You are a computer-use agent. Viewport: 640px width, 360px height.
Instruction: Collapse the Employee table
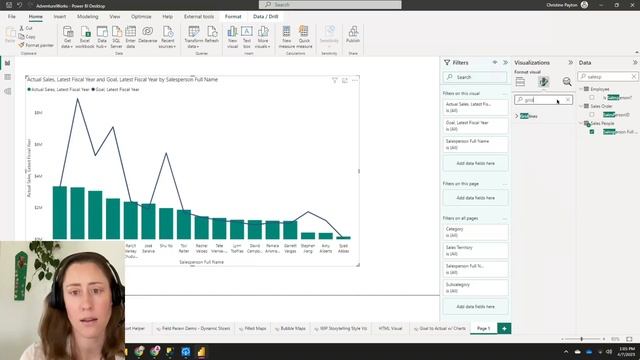coord(581,89)
